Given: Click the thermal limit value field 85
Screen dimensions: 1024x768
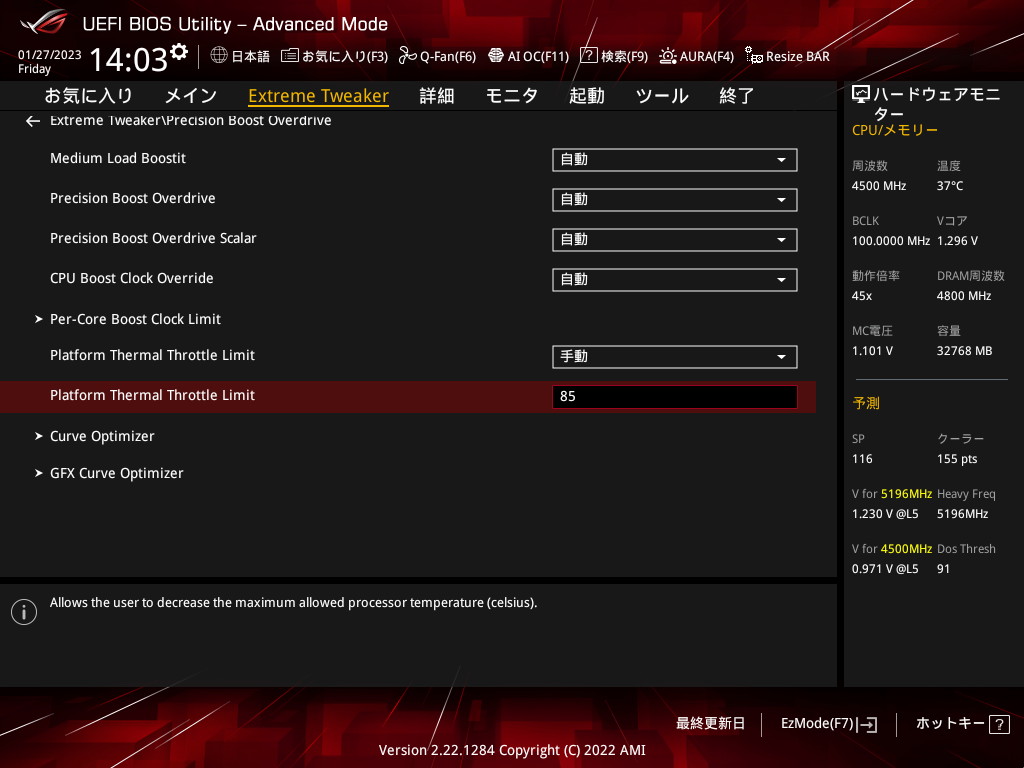Looking at the screenshot, I should pyautogui.click(x=675, y=396).
